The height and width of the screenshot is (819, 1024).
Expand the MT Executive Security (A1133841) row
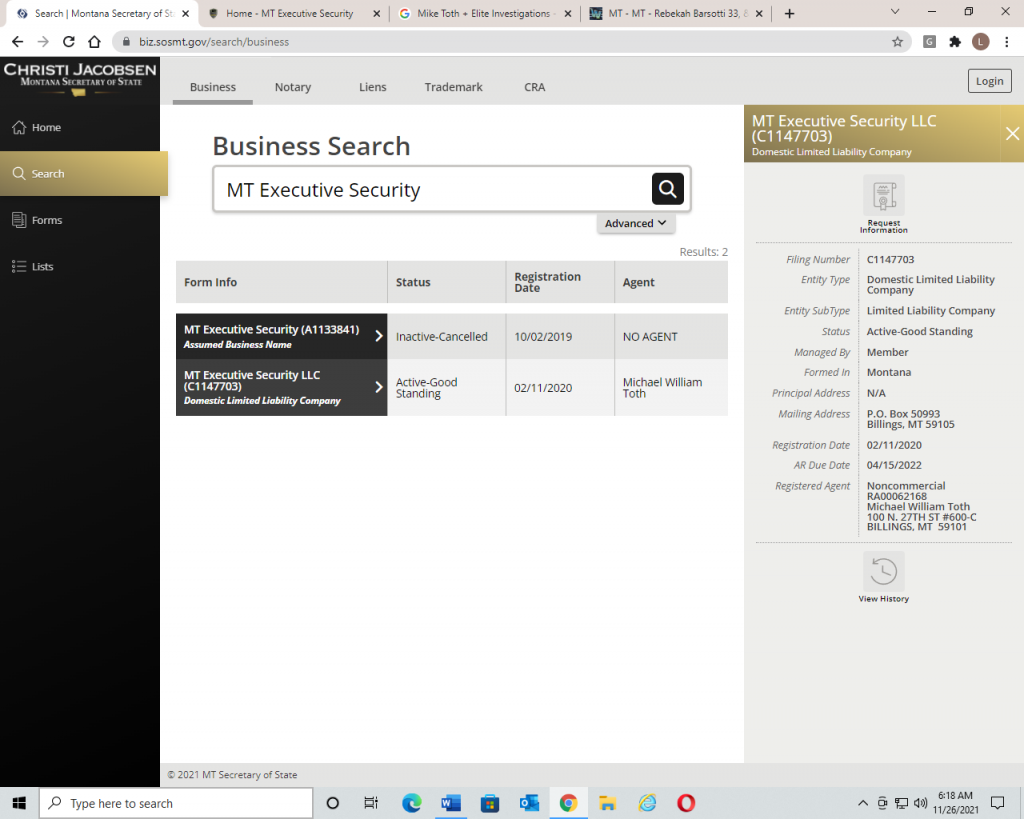(x=378, y=336)
